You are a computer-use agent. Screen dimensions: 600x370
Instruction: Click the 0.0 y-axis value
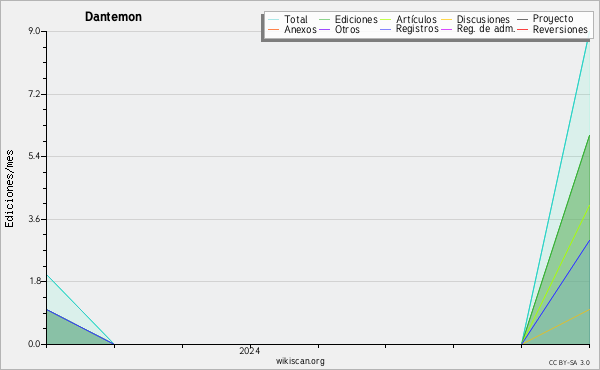click(34, 344)
